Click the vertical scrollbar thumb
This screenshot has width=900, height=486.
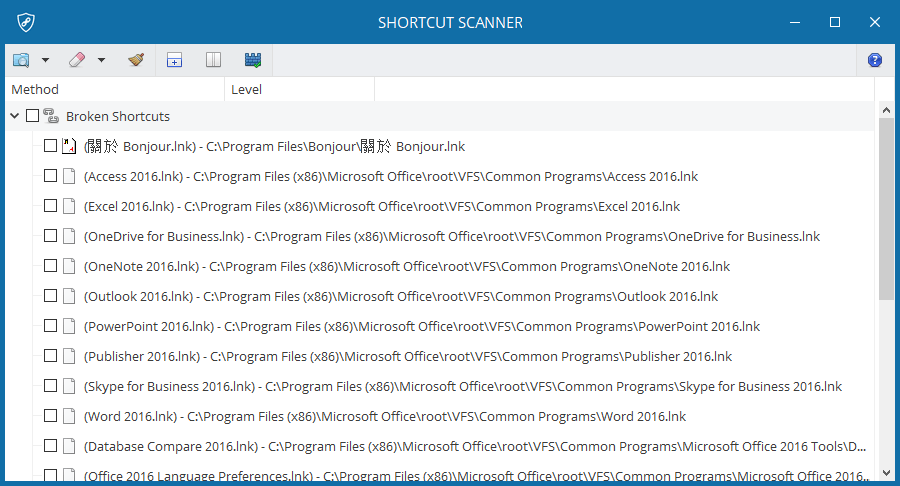[x=886, y=209]
